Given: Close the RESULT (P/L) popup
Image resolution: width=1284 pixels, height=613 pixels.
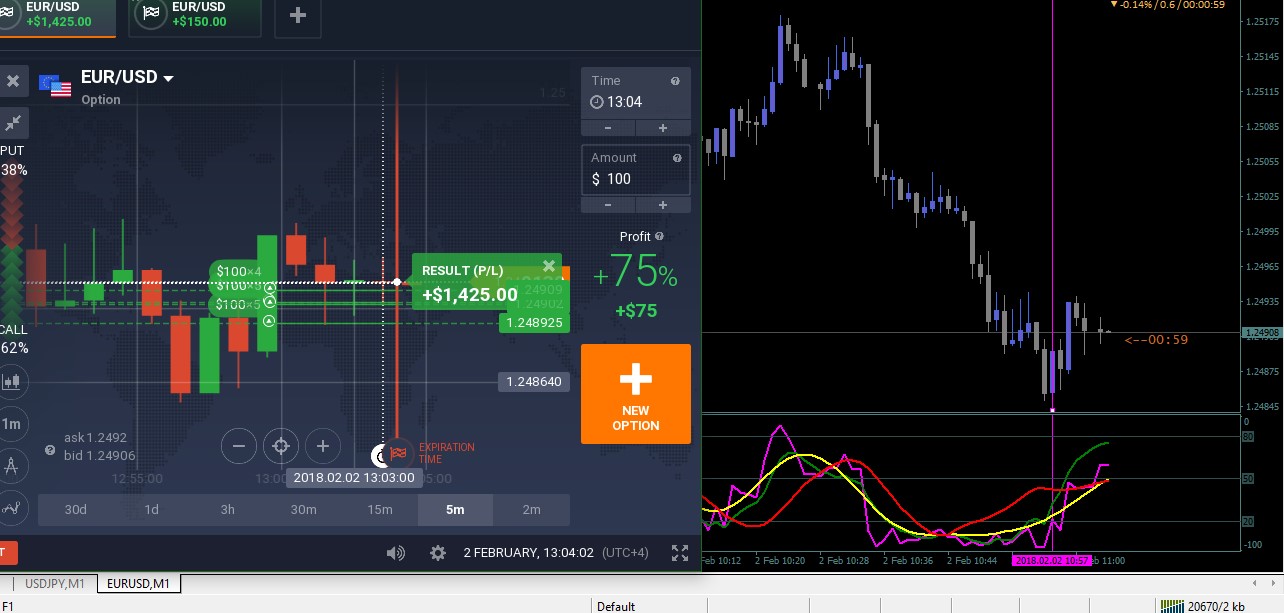Looking at the screenshot, I should [549, 265].
